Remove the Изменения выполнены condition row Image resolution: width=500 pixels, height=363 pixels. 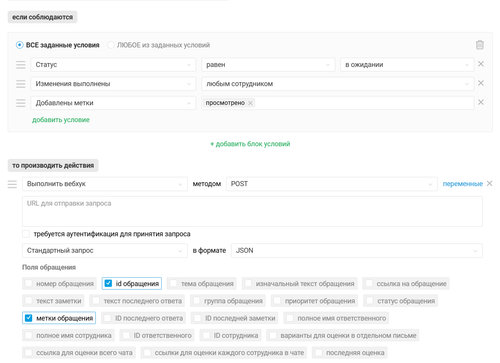481,83
